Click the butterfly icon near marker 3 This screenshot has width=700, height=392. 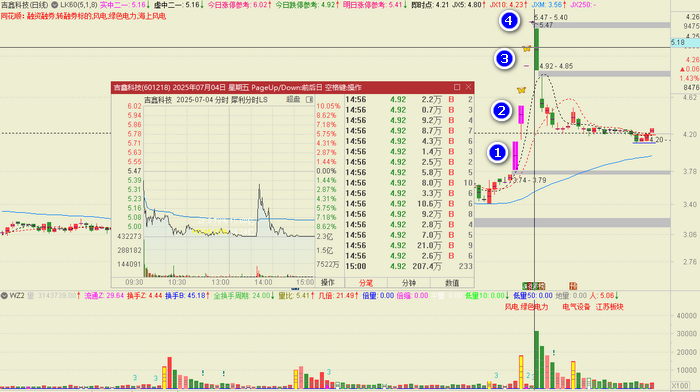pyautogui.click(x=527, y=48)
